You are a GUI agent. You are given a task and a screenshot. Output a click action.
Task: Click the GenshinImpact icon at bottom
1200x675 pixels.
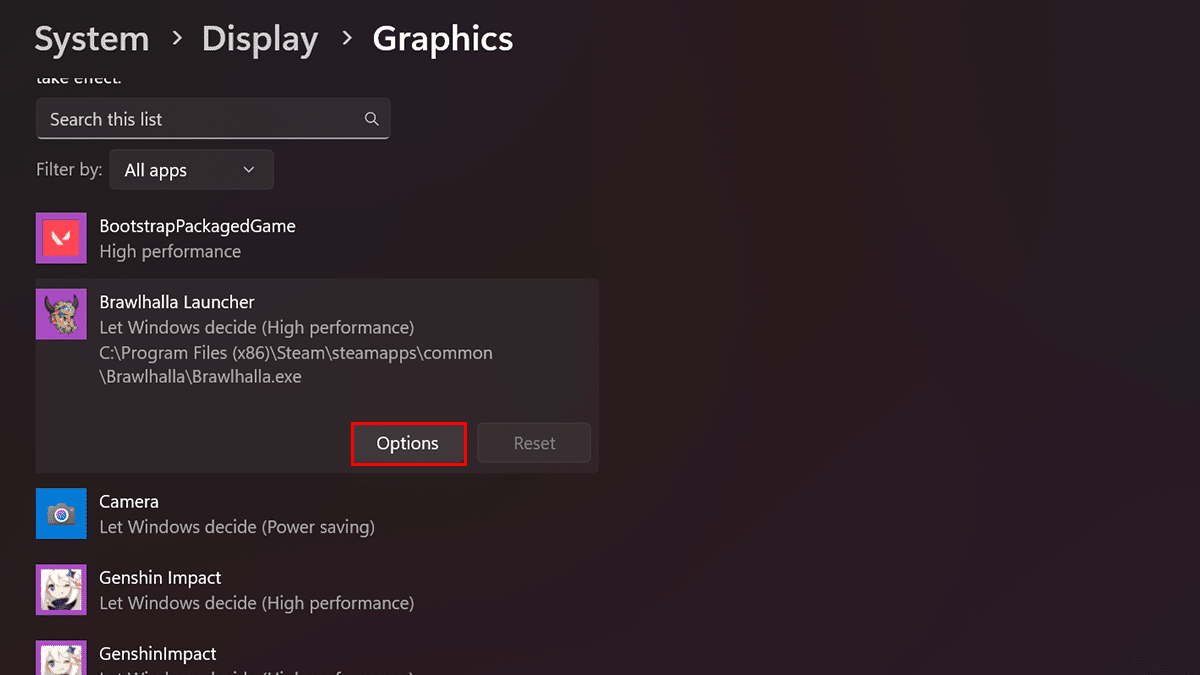(61, 657)
